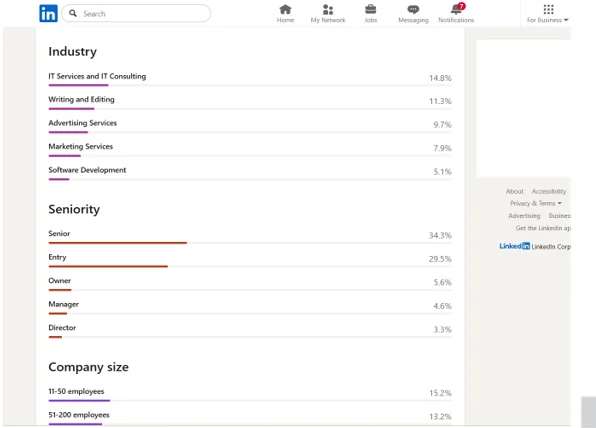Click IT Services purple progress bar
596x428 pixels.
click(78, 86)
